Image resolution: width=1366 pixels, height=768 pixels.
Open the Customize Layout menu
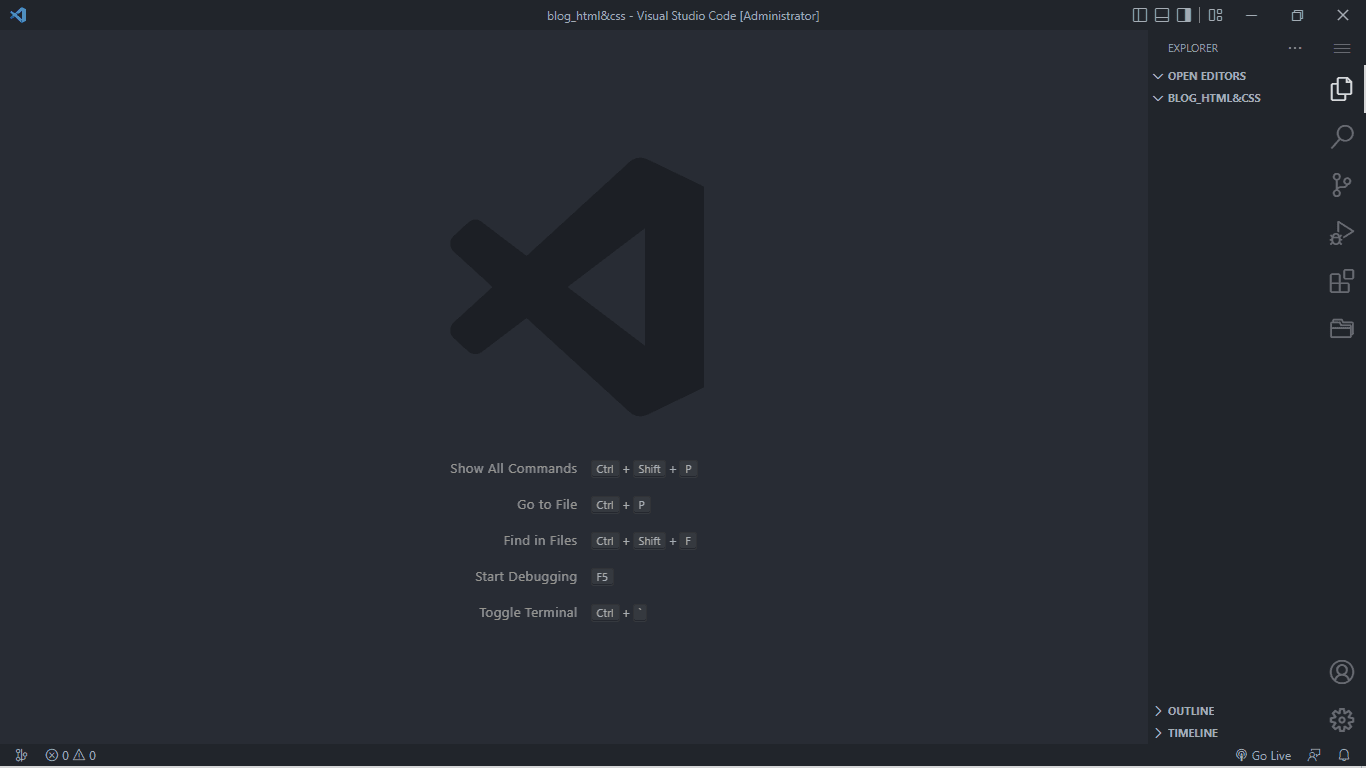click(x=1216, y=15)
